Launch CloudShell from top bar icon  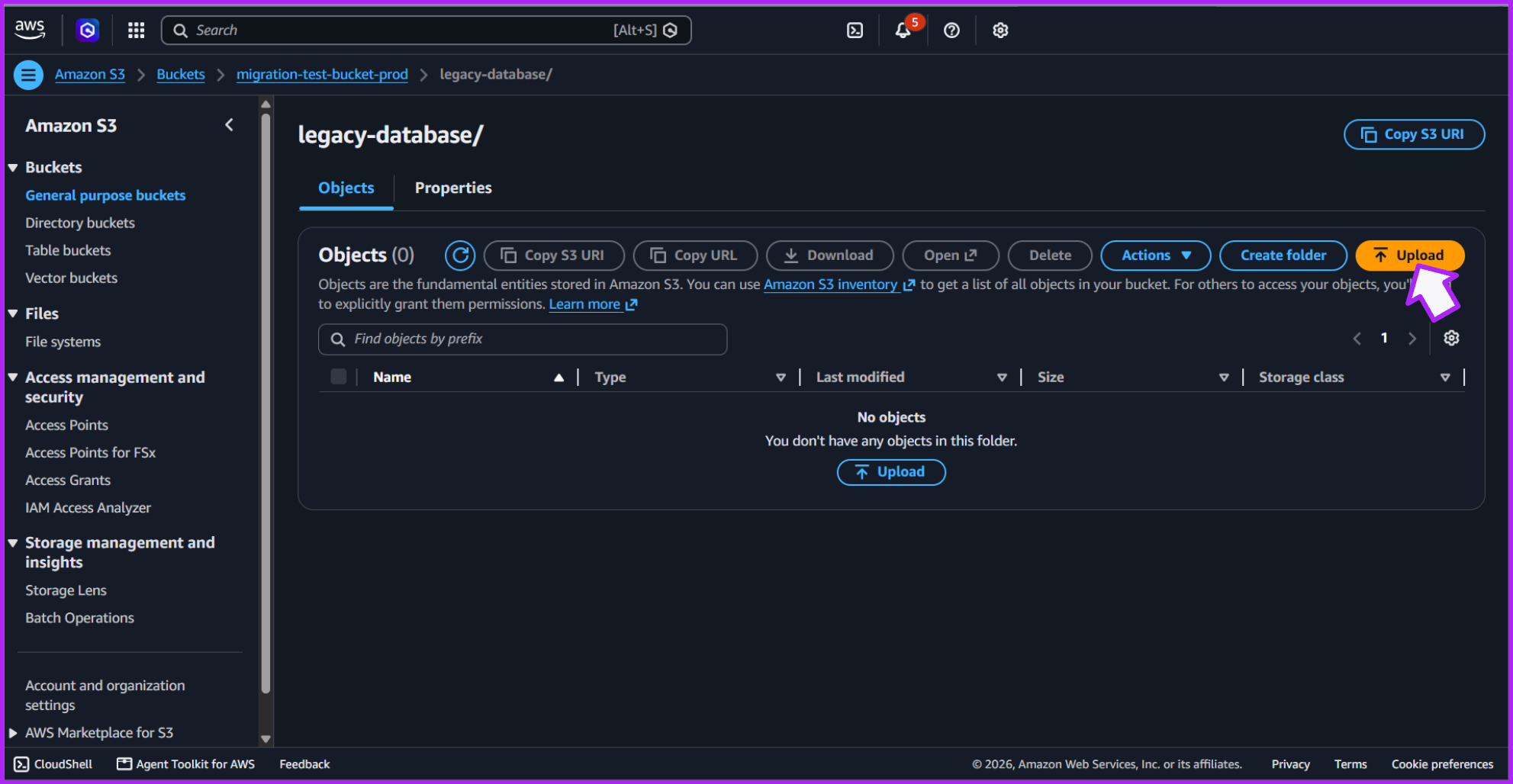(855, 30)
